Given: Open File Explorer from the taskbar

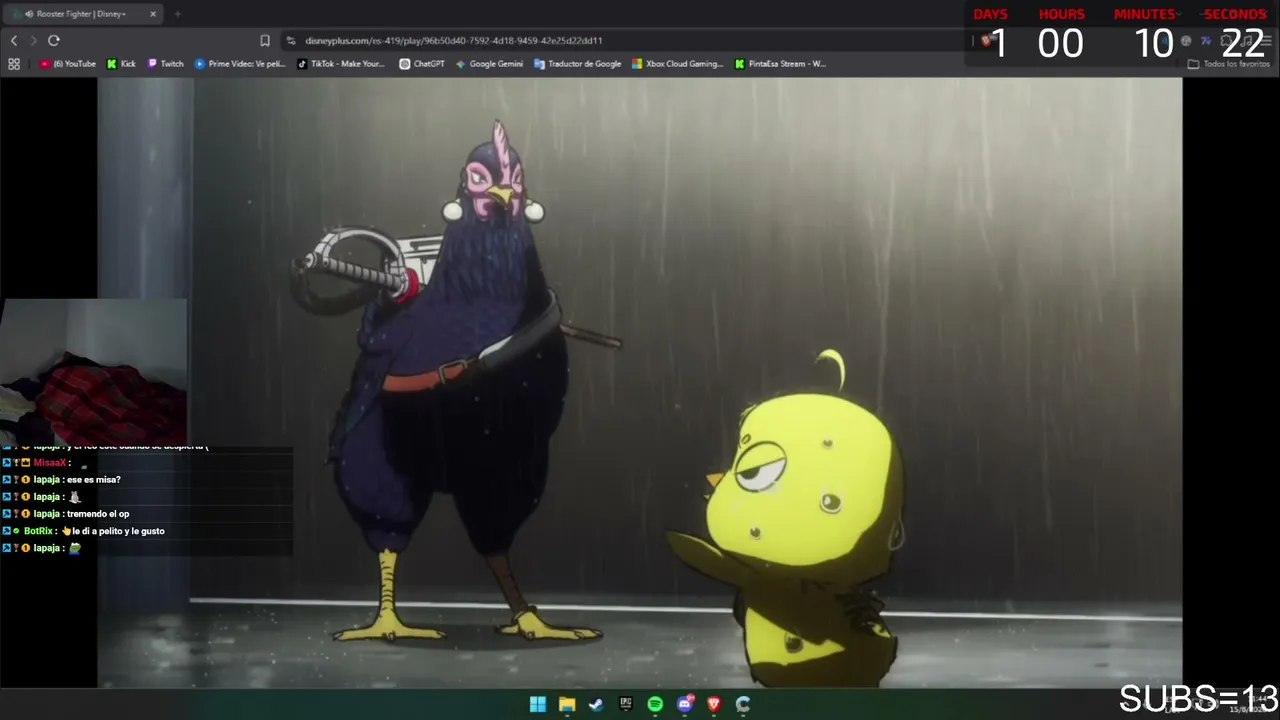Looking at the screenshot, I should coord(567,704).
